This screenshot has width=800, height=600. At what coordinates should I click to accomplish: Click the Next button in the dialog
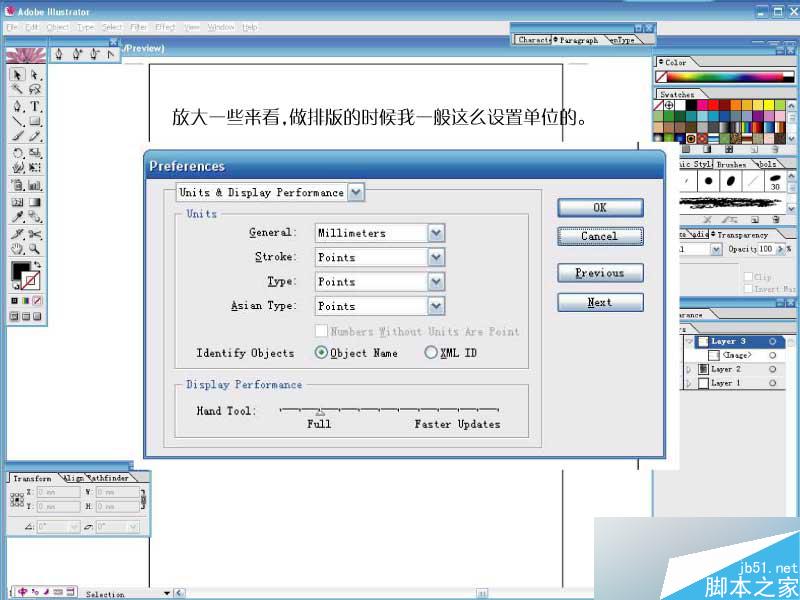tap(600, 302)
